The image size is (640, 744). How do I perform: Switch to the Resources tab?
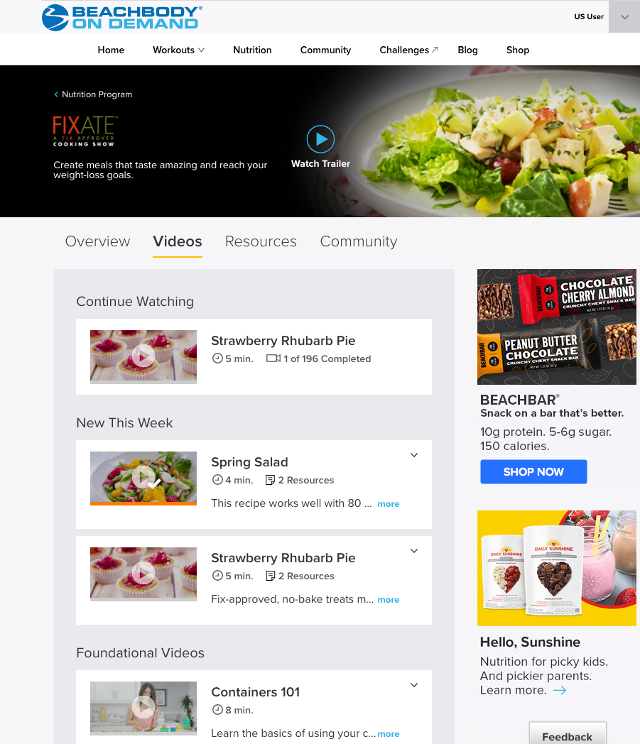260,242
